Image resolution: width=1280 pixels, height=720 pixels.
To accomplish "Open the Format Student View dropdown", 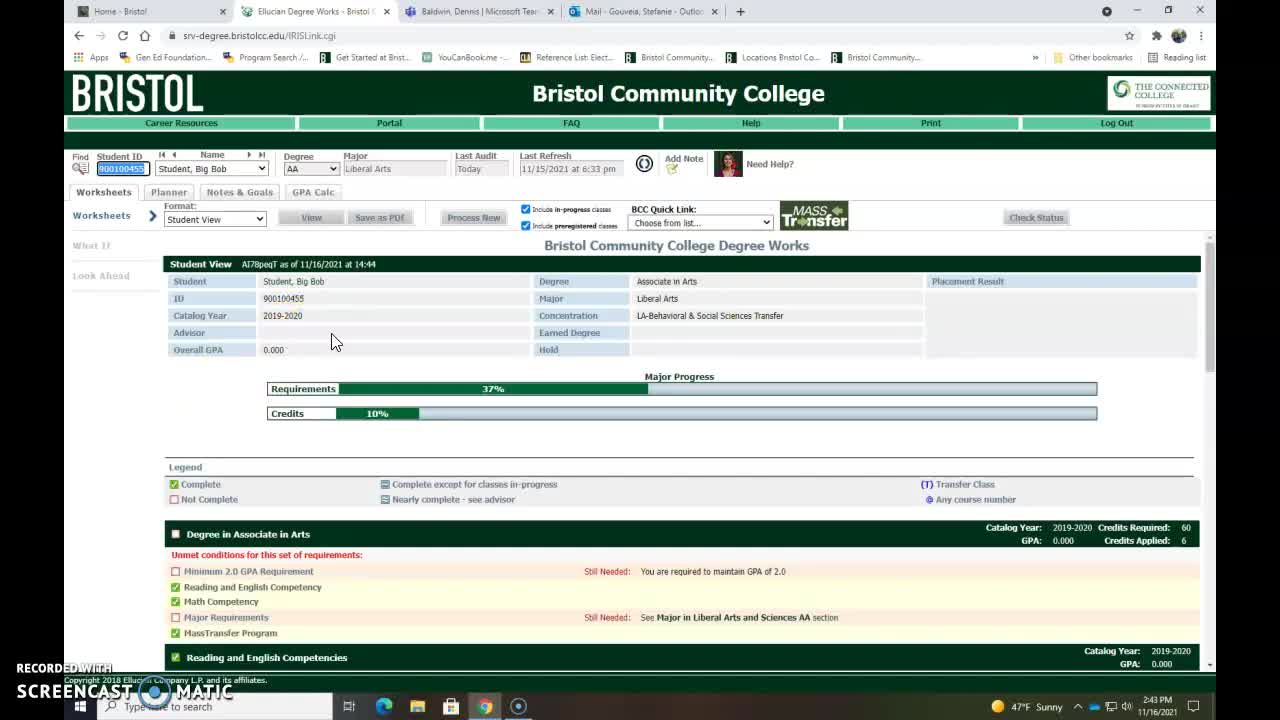I will (215, 219).
